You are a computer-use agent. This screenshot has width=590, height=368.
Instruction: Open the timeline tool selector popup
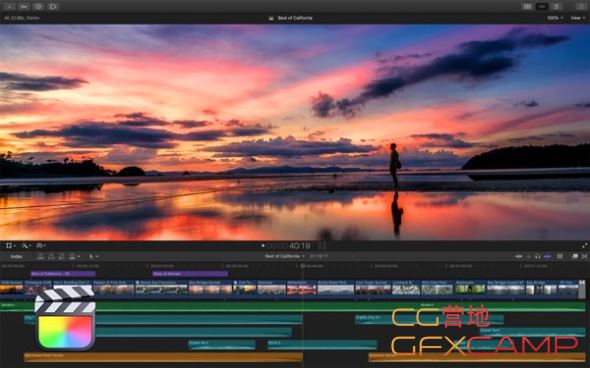[93, 256]
